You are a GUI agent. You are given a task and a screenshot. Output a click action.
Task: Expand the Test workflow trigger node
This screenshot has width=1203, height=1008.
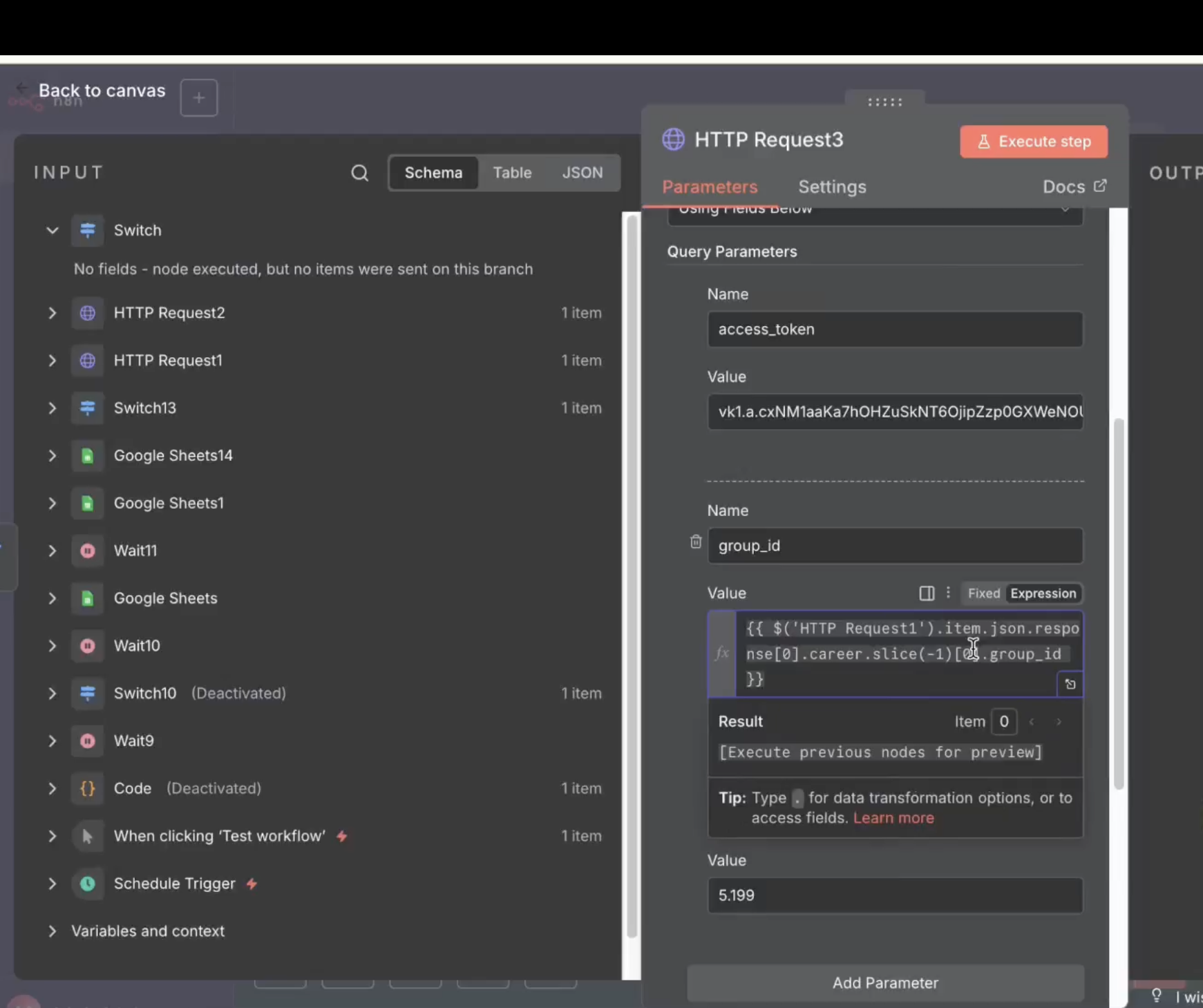pos(53,836)
